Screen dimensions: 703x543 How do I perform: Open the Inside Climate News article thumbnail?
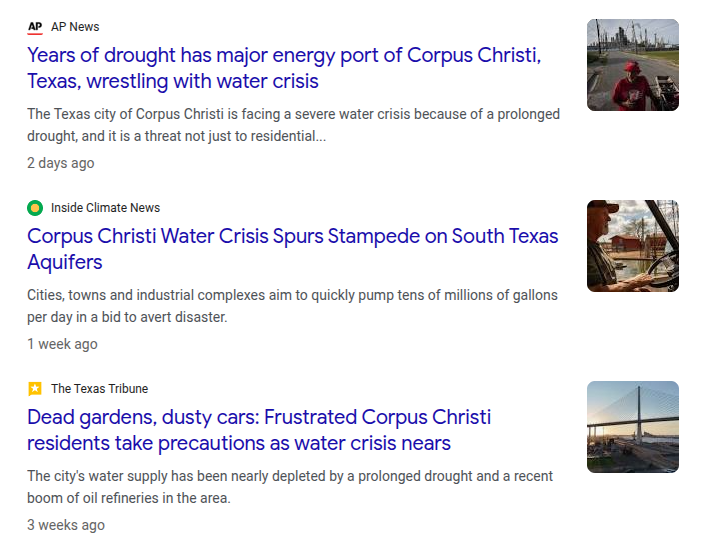tap(632, 246)
